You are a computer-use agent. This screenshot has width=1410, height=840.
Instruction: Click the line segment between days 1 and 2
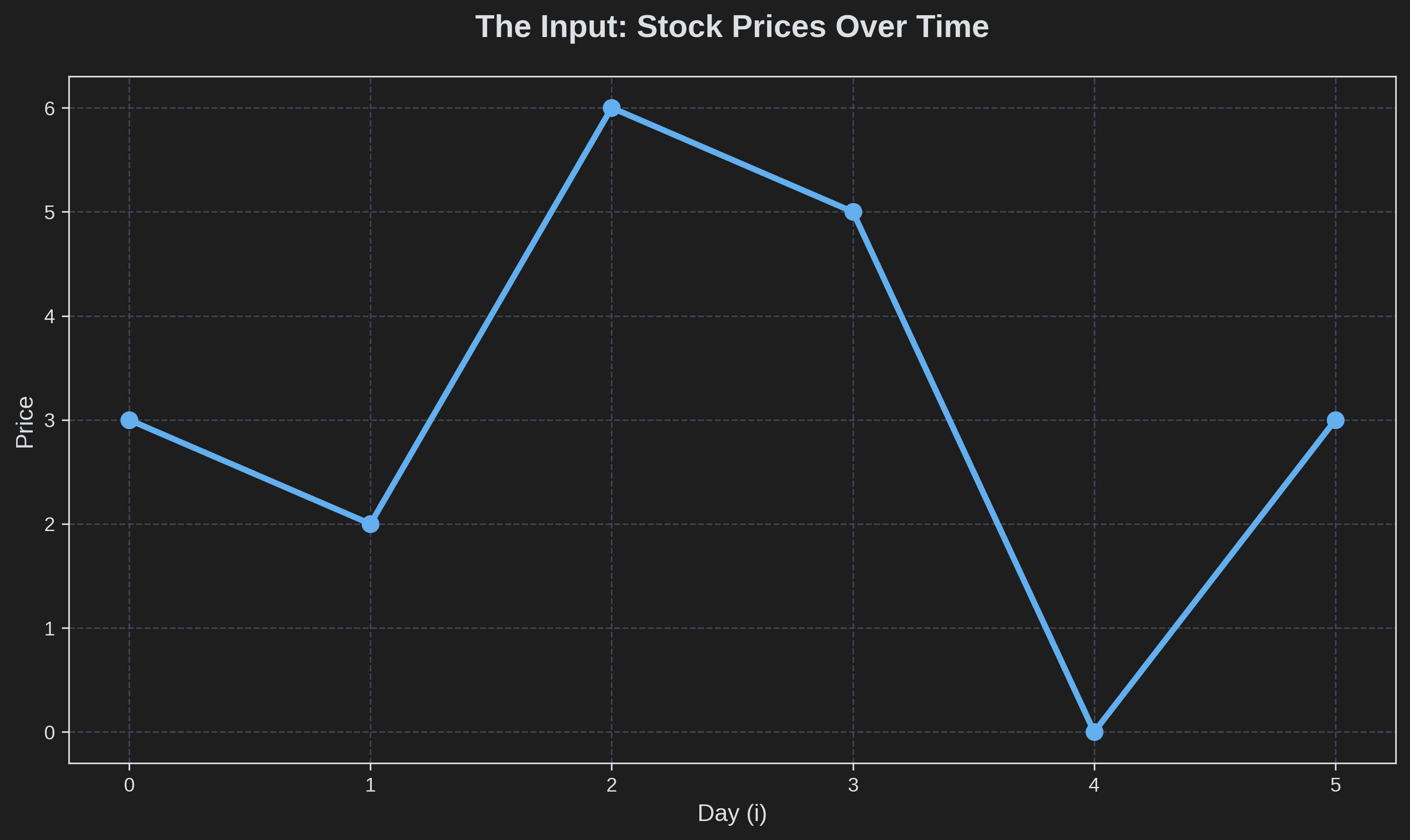(x=491, y=316)
